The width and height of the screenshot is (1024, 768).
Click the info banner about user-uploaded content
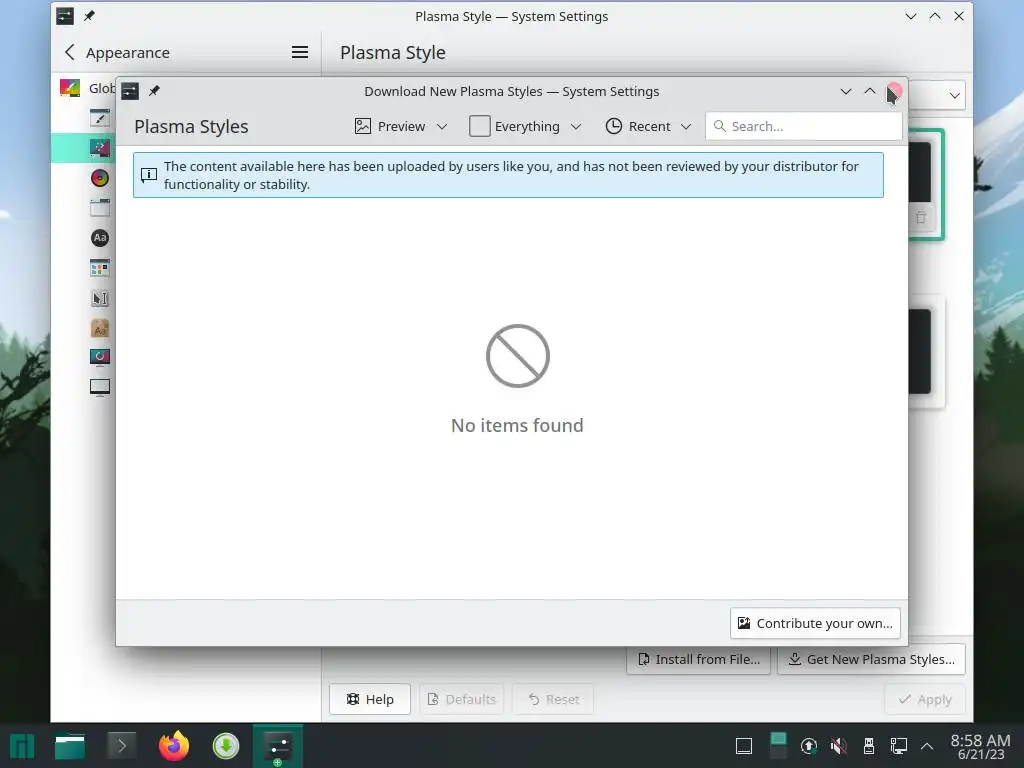(508, 175)
